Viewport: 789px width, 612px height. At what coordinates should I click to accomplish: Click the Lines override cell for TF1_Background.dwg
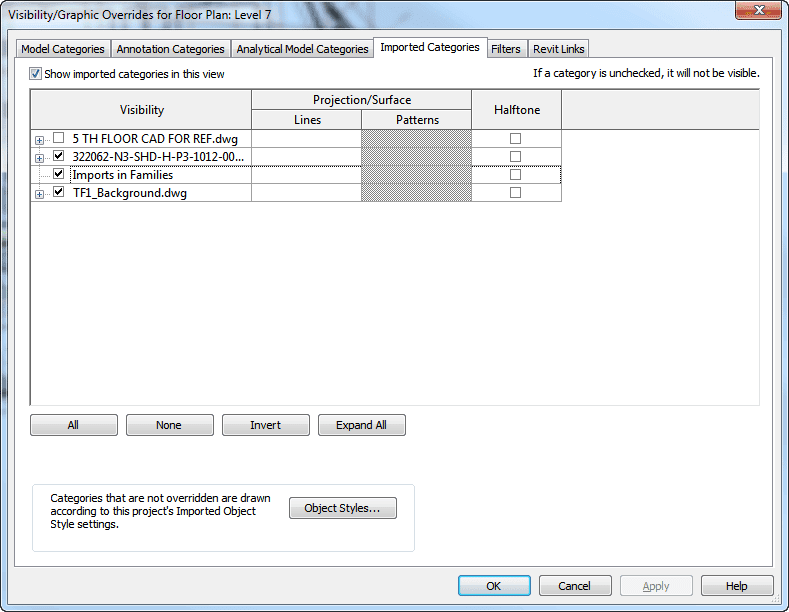305,193
